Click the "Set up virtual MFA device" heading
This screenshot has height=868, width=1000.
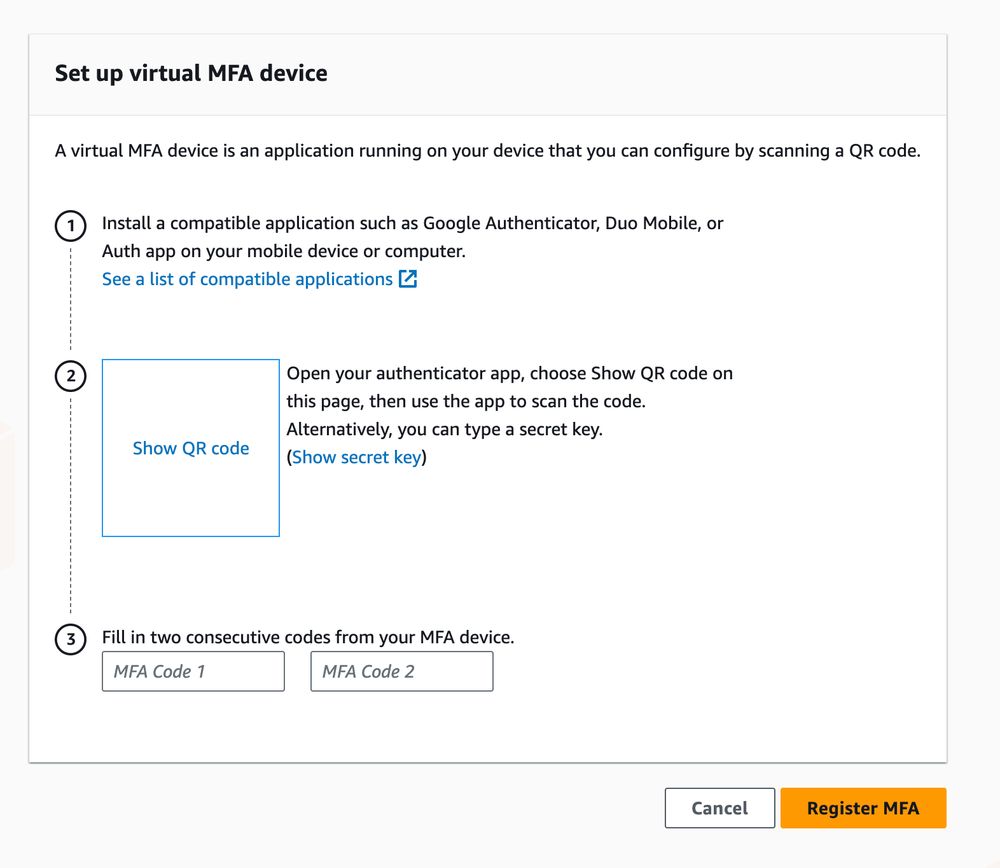point(191,73)
